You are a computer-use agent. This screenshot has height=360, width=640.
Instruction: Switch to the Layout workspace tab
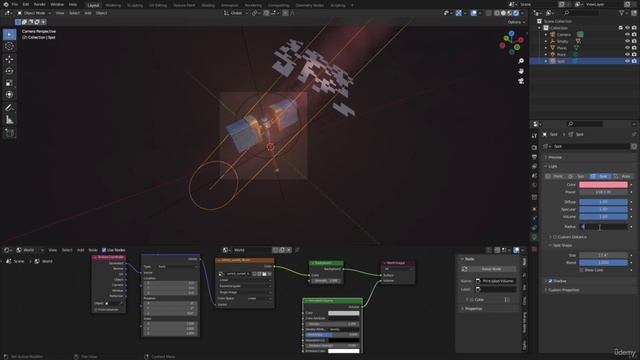[x=93, y=5]
